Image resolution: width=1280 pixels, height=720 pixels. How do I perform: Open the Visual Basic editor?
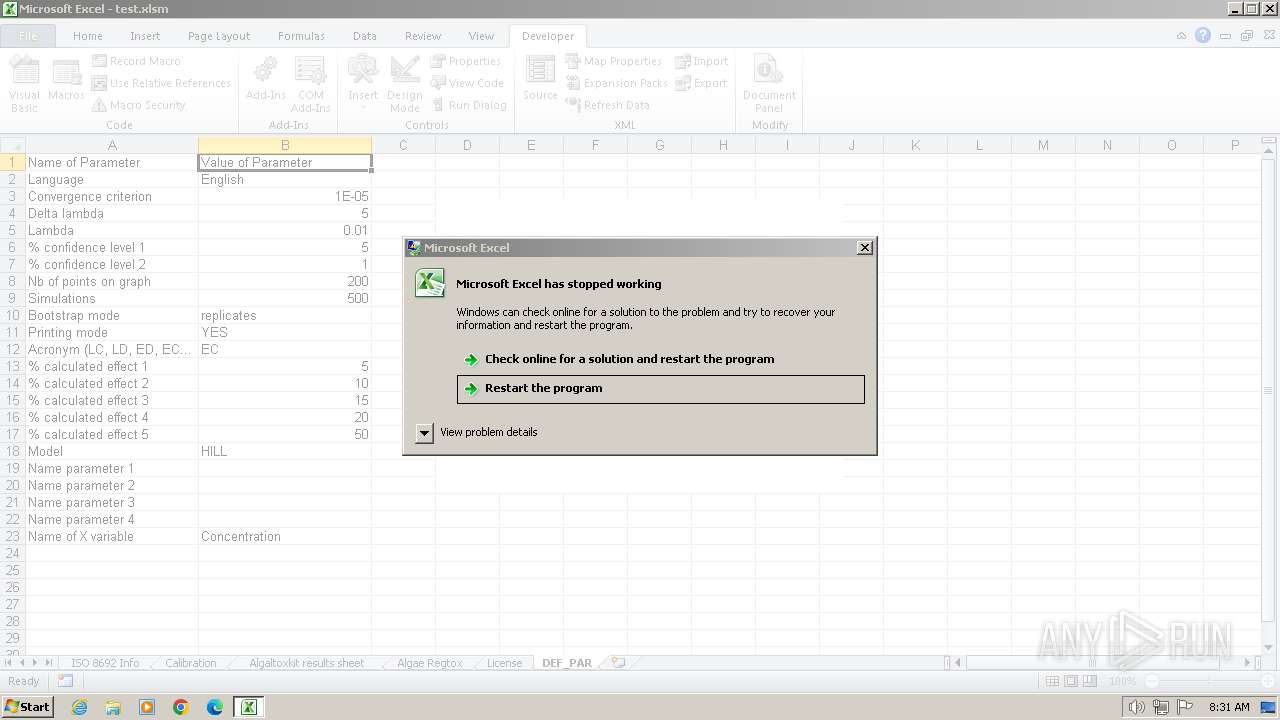[x=25, y=85]
